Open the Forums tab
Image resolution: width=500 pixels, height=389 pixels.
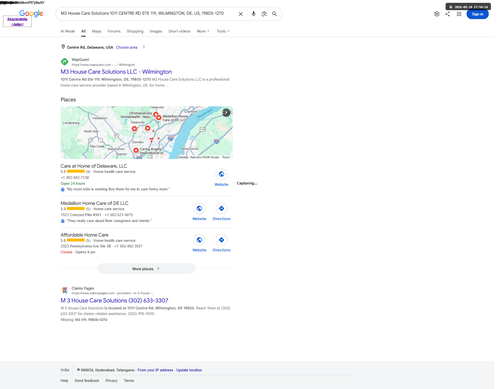[114, 31]
